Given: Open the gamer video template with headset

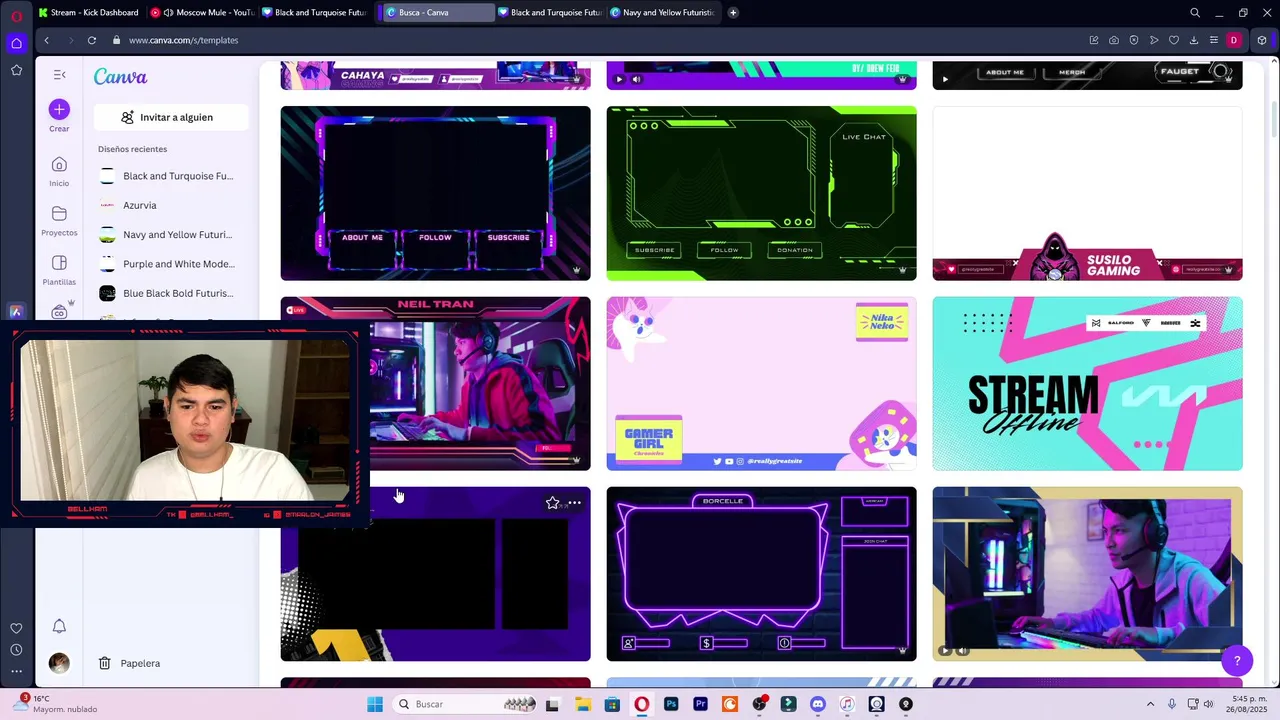Looking at the screenshot, I should (1087, 574).
